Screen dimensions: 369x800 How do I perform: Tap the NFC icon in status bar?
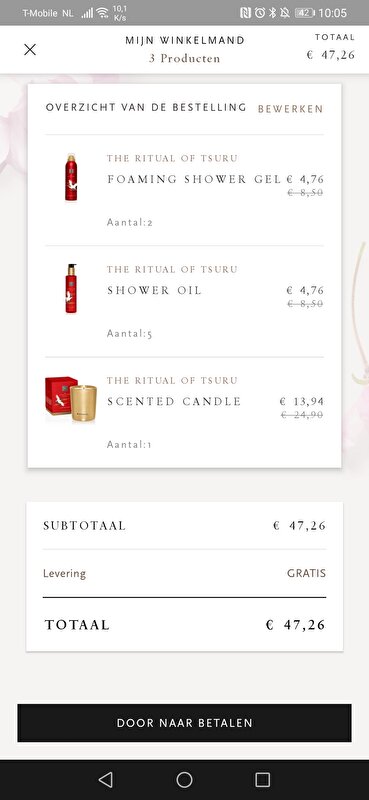coord(245,13)
